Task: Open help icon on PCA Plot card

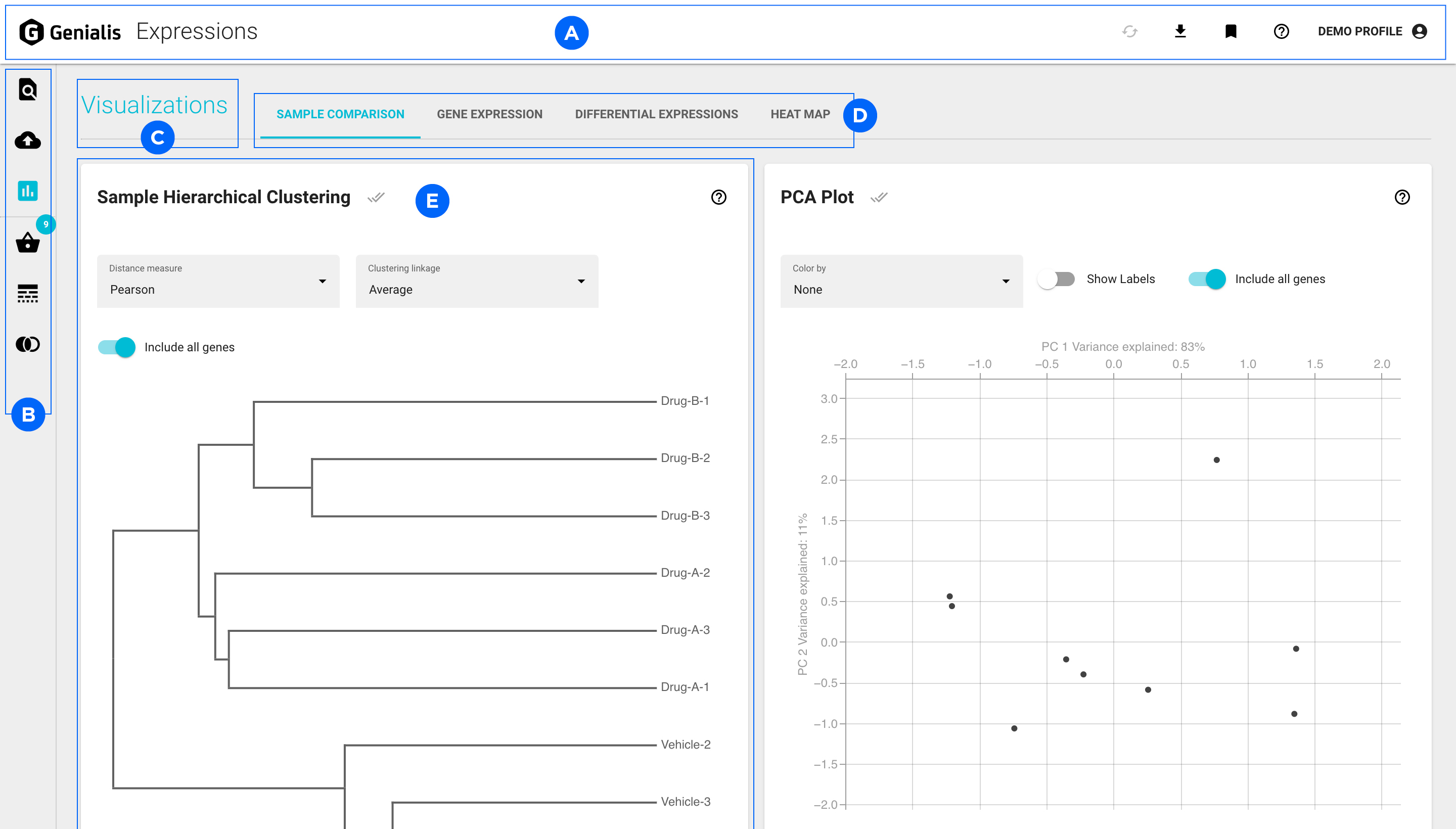Action: pos(1402,197)
